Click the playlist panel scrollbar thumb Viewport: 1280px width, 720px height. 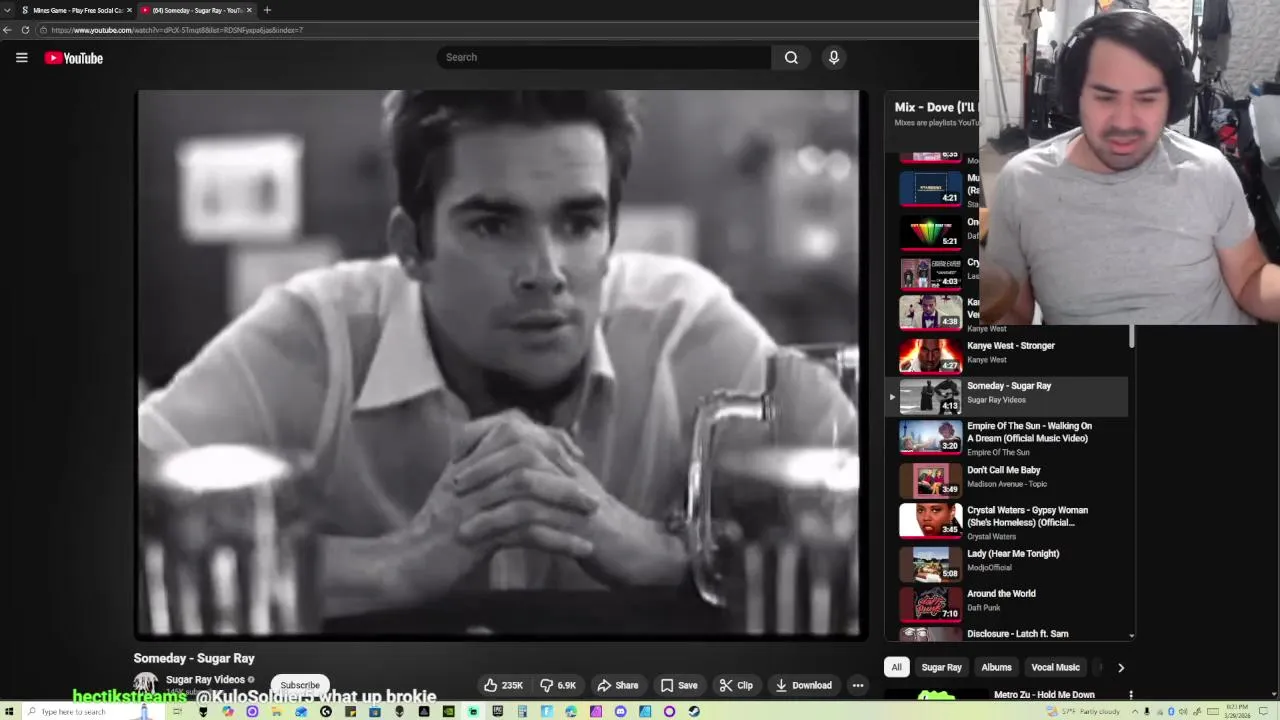pyautogui.click(x=1132, y=336)
